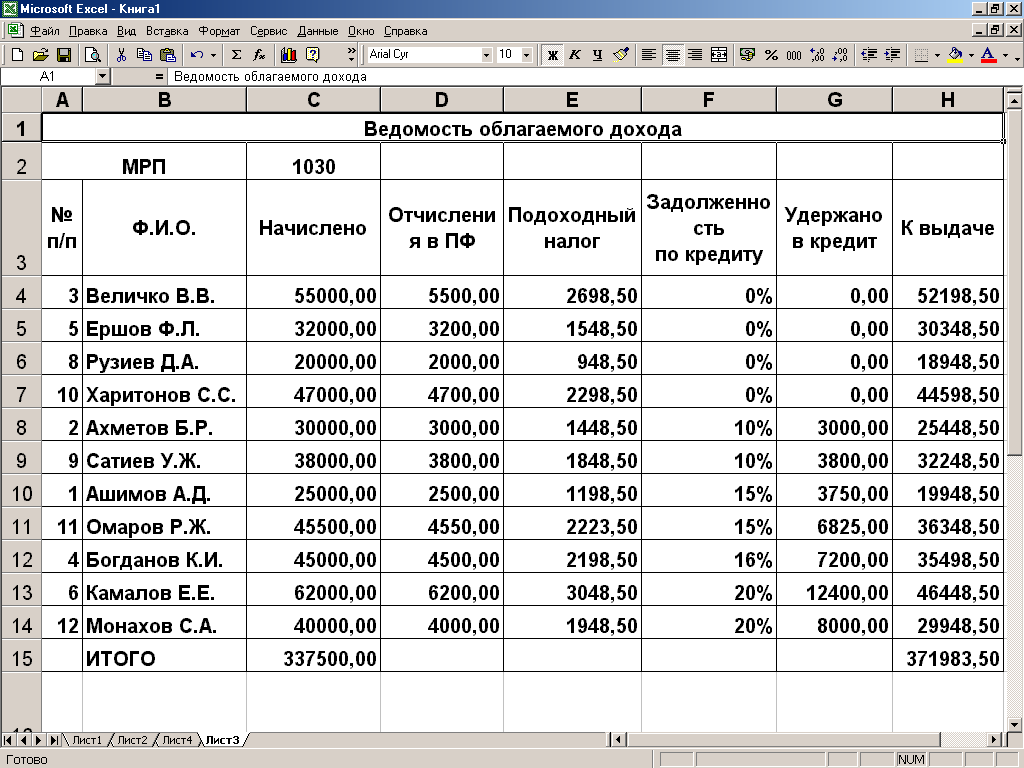
Task: Switch to the Лист2 sheet tab
Action: [x=132, y=740]
